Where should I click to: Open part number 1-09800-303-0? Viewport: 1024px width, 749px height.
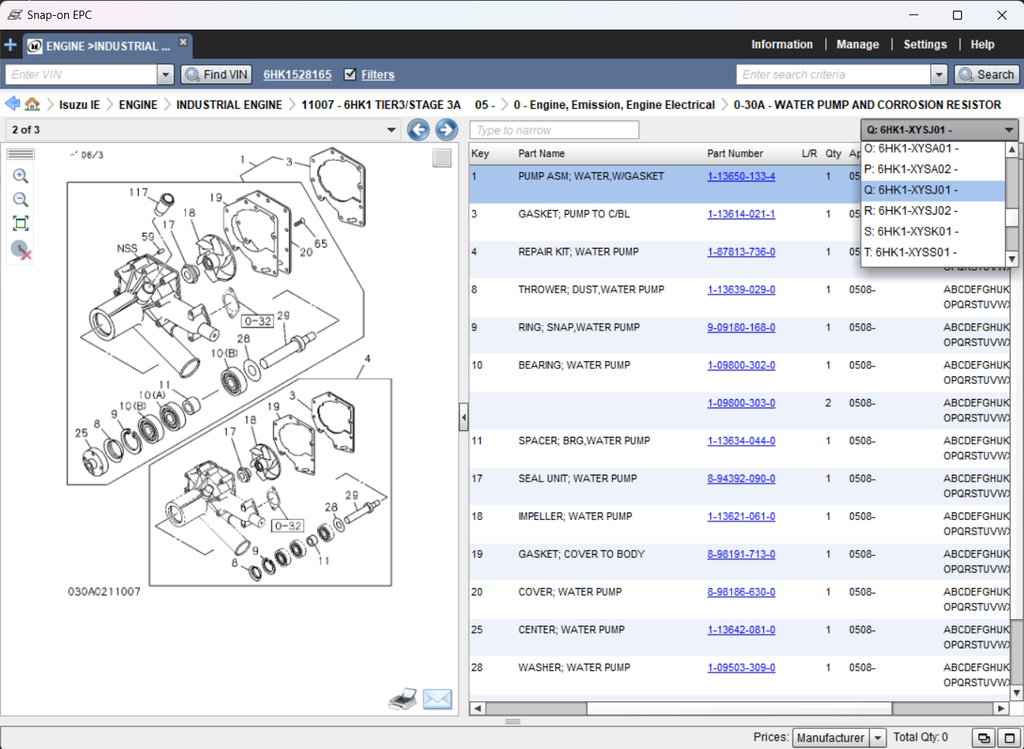[x=741, y=403]
